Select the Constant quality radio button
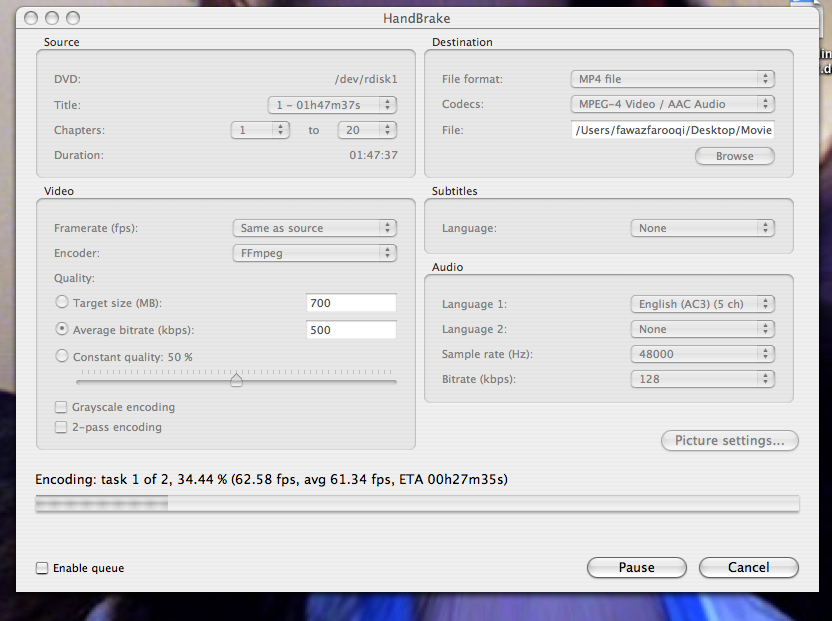 click(62, 356)
